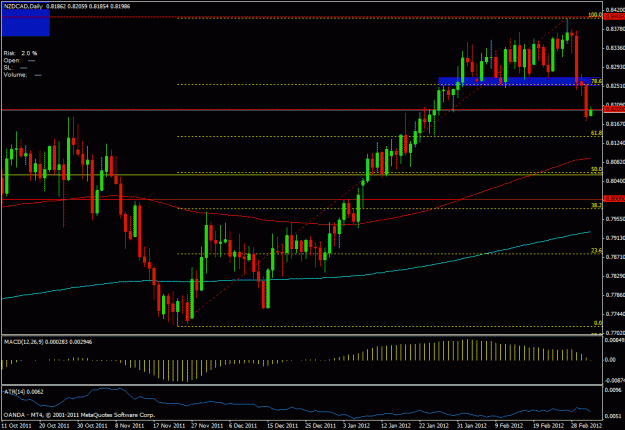Click the MACD 0.00 axis value

(x=610, y=360)
